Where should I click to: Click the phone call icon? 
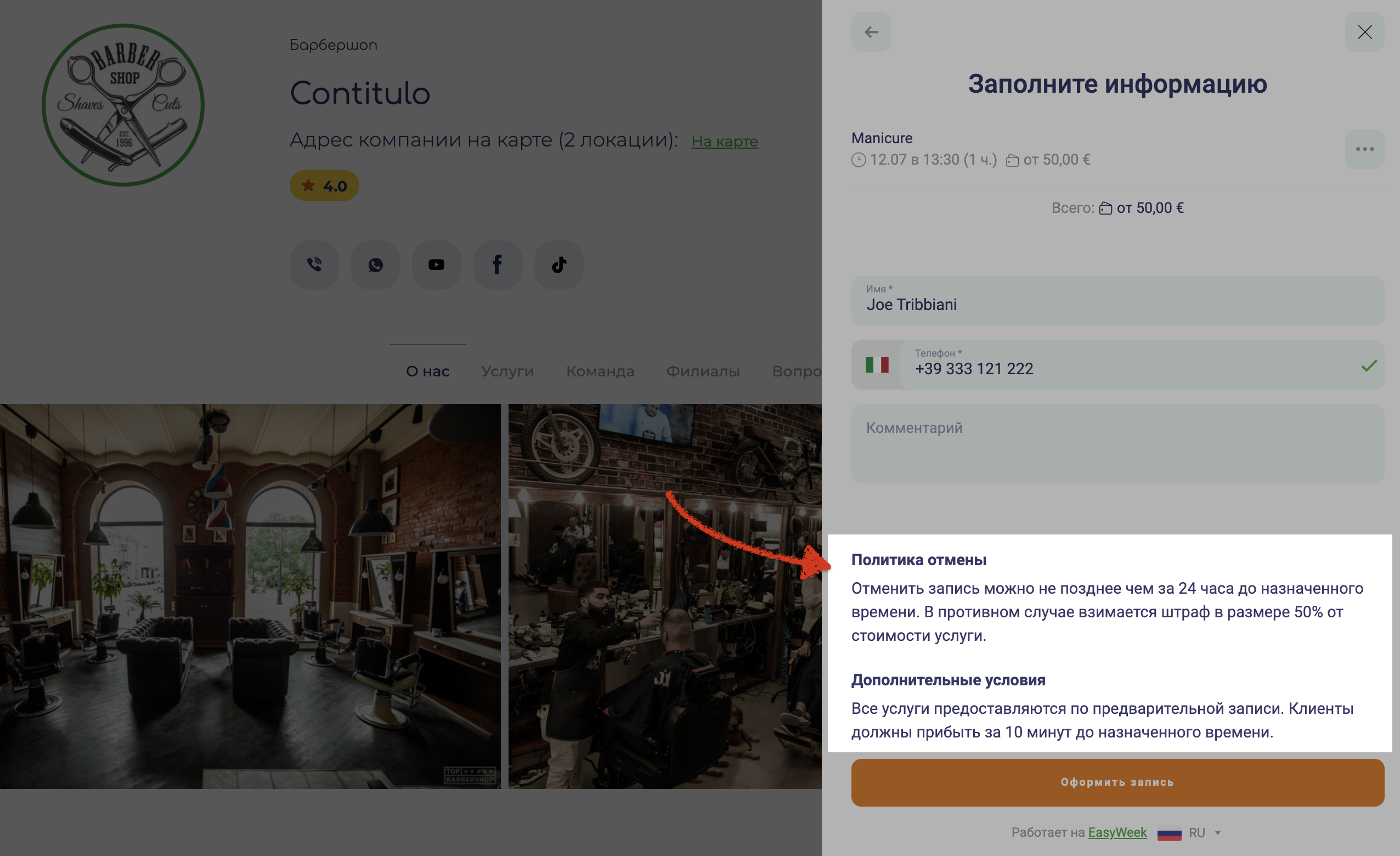click(x=314, y=264)
